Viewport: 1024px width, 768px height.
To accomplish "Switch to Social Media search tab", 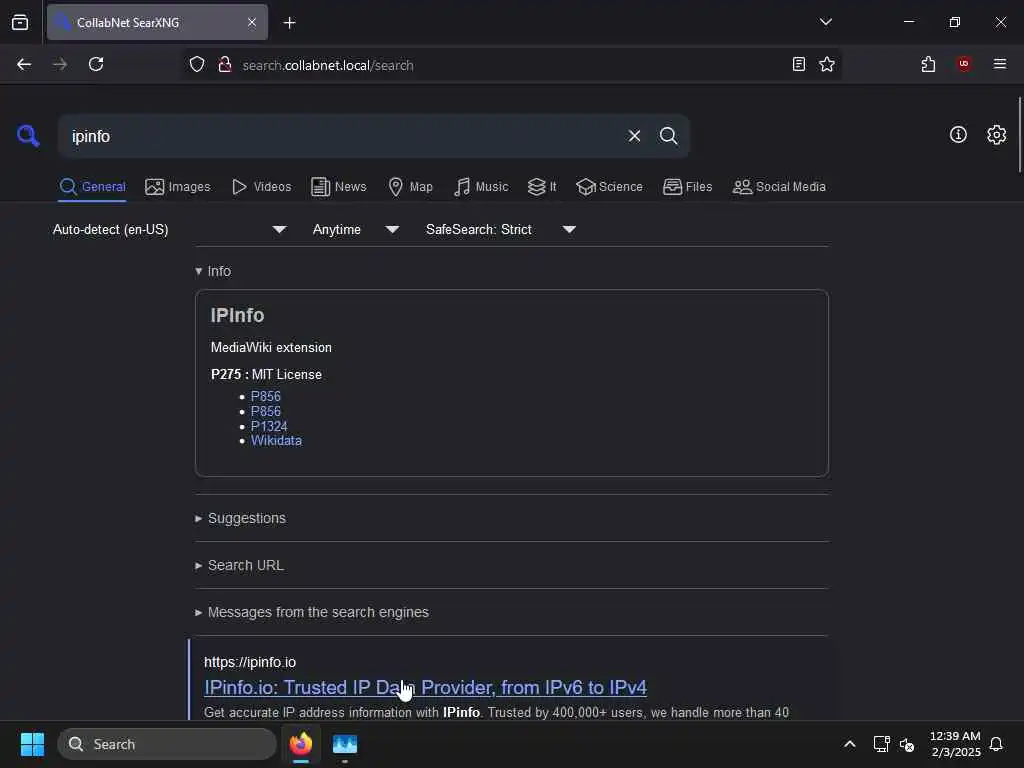I will [779, 187].
